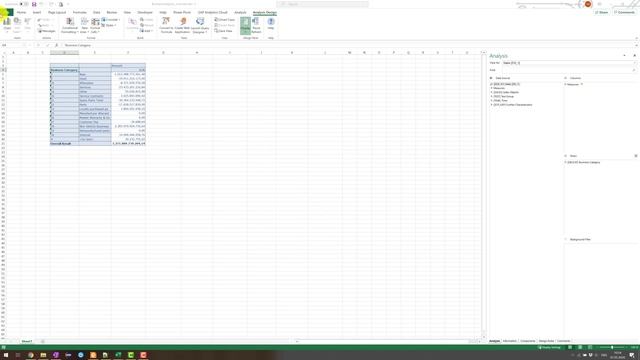This screenshot has height=360, width=640.
Task: Open the Comments button at top right
Action: point(624,13)
